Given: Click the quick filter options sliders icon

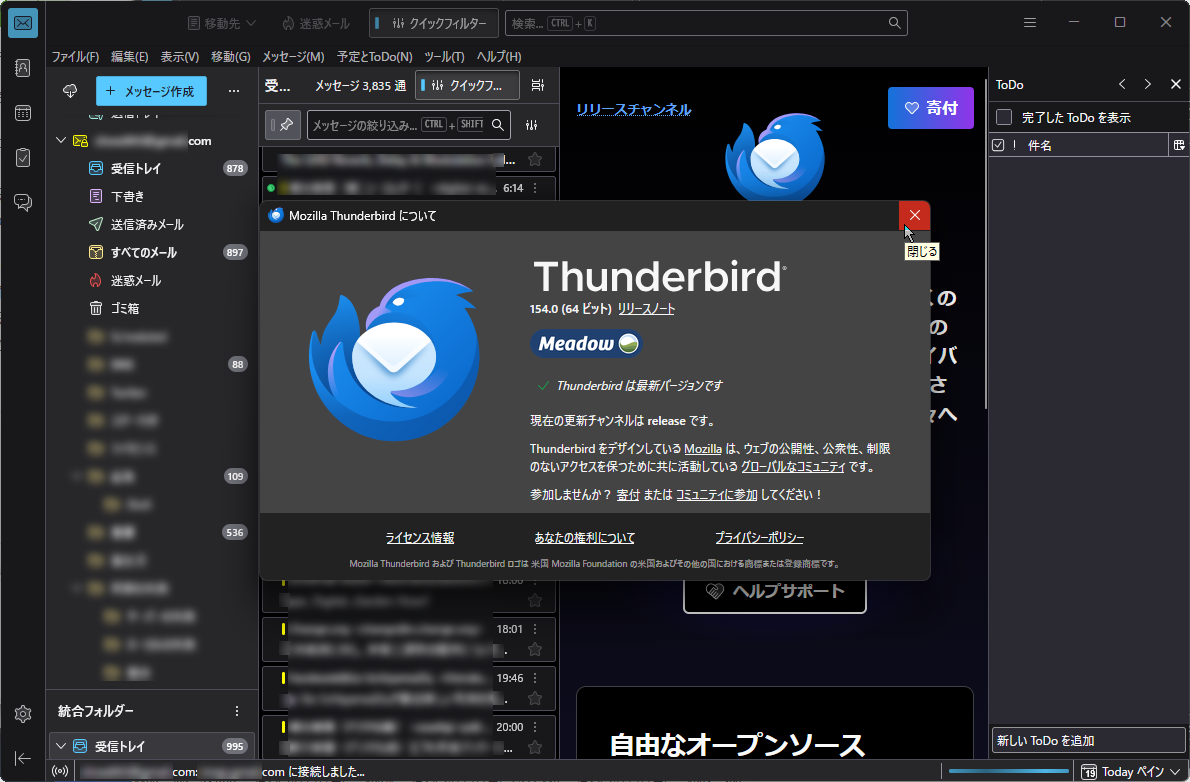Looking at the screenshot, I should (531, 125).
